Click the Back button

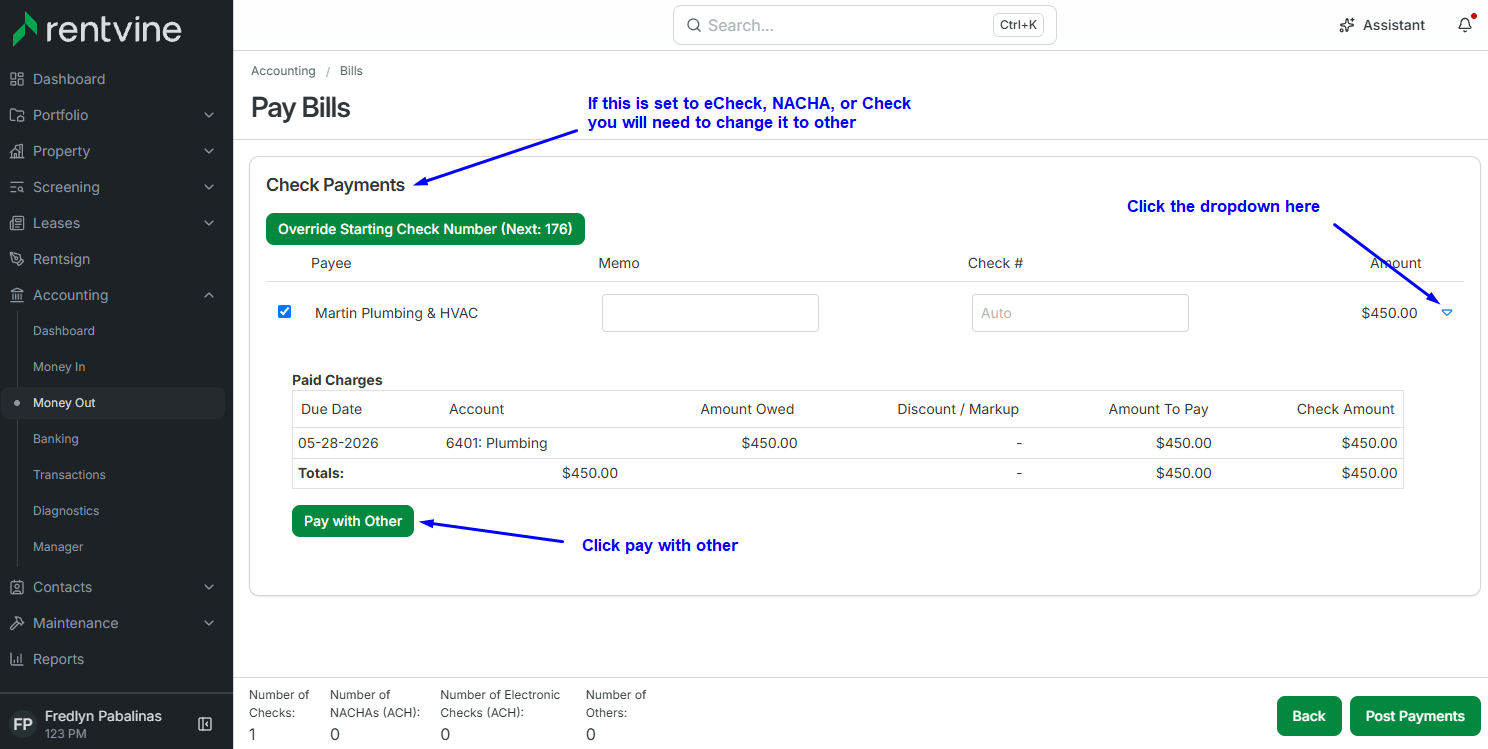click(1309, 716)
